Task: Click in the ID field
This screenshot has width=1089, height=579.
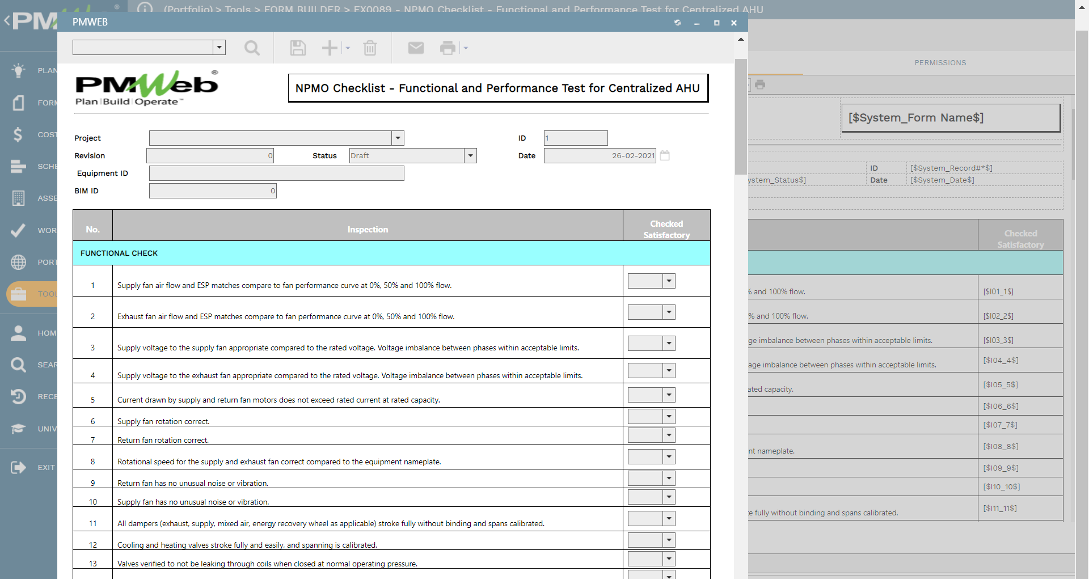Action: click(576, 138)
